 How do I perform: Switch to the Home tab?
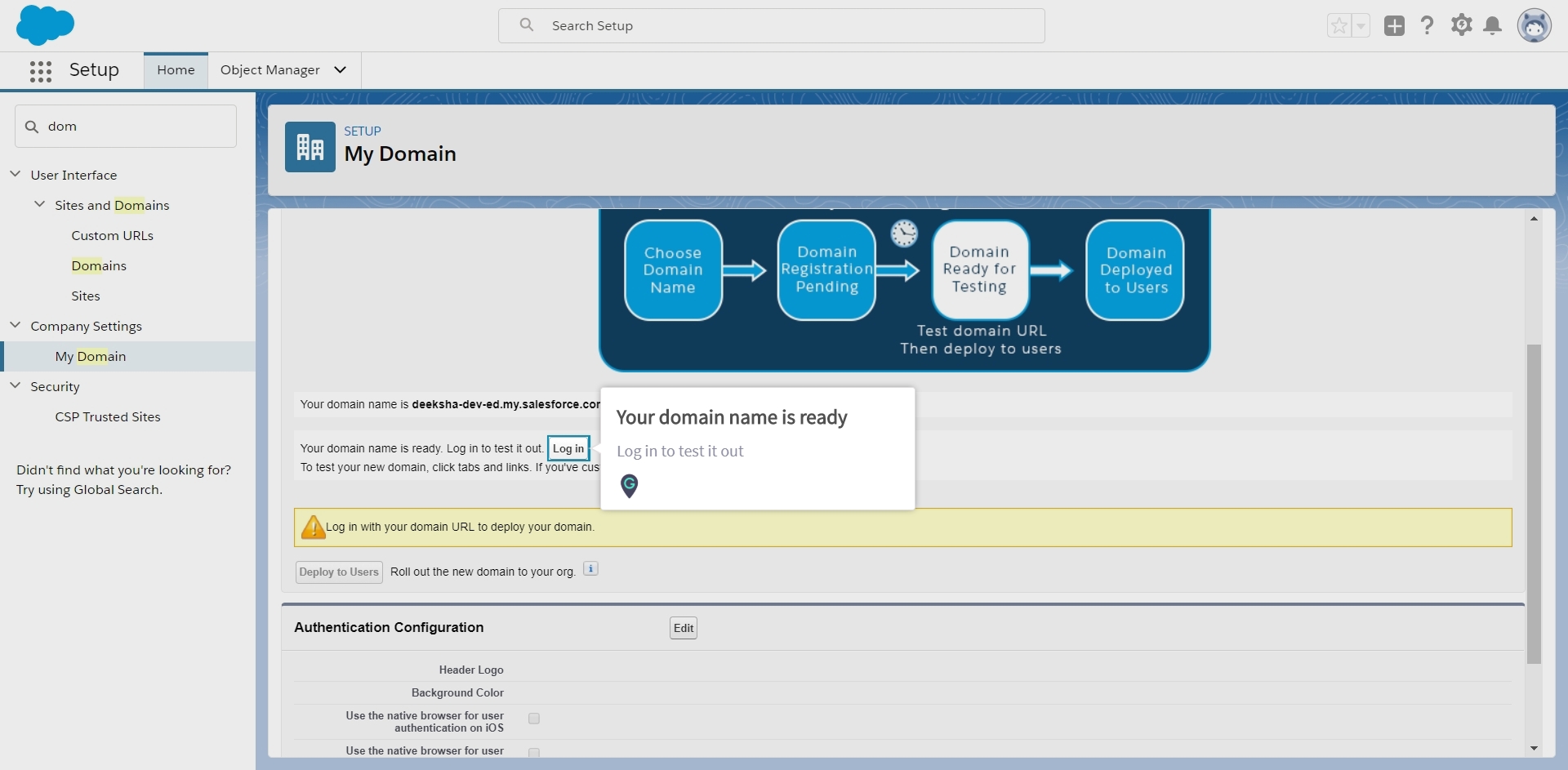[x=176, y=70]
